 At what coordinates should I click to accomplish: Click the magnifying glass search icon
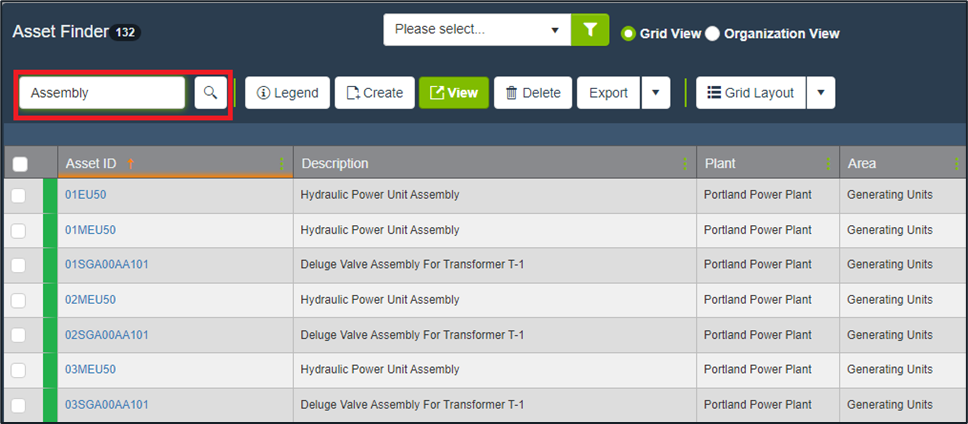coord(210,93)
